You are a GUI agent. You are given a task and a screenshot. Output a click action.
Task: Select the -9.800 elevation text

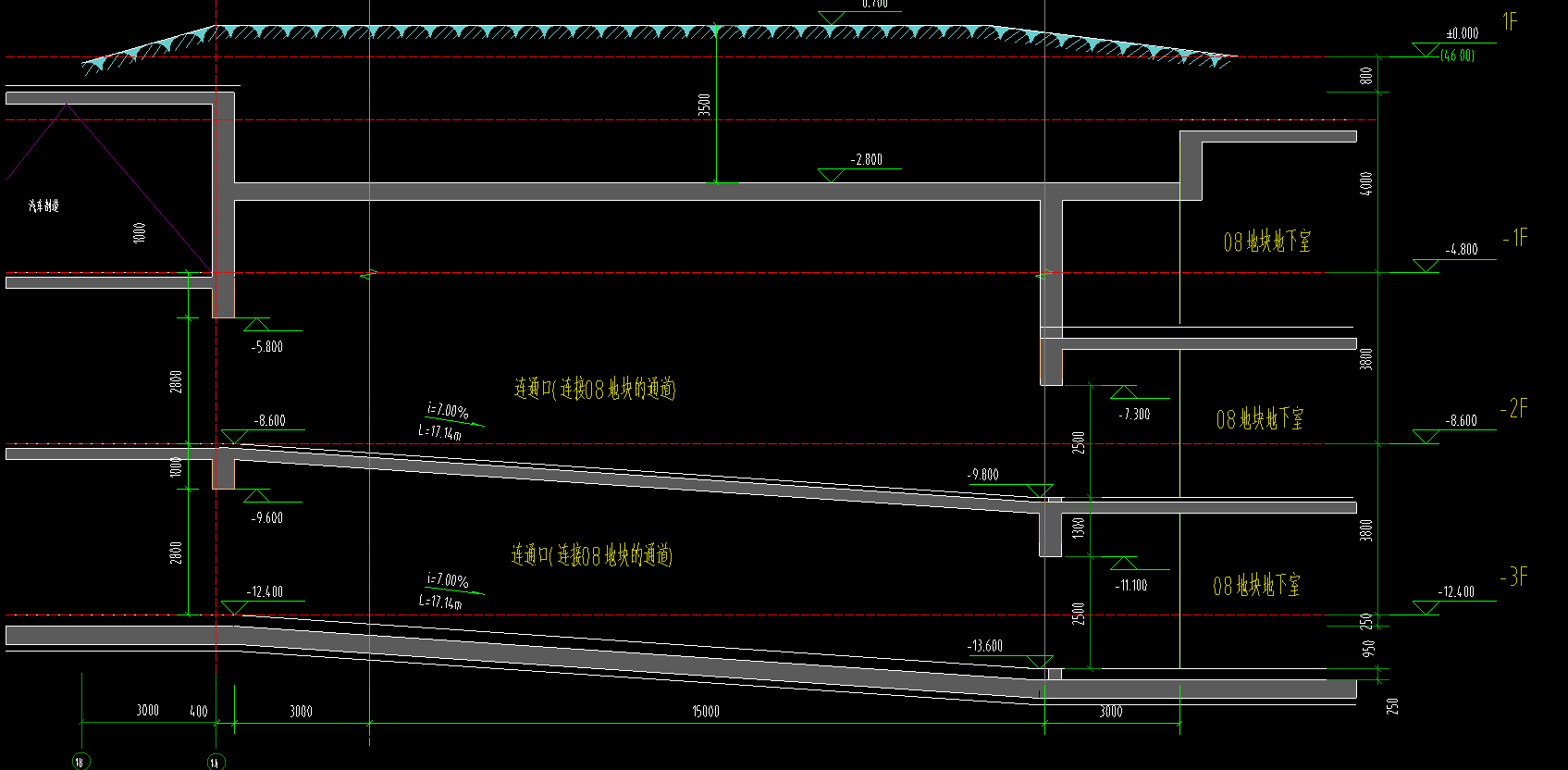[x=982, y=475]
